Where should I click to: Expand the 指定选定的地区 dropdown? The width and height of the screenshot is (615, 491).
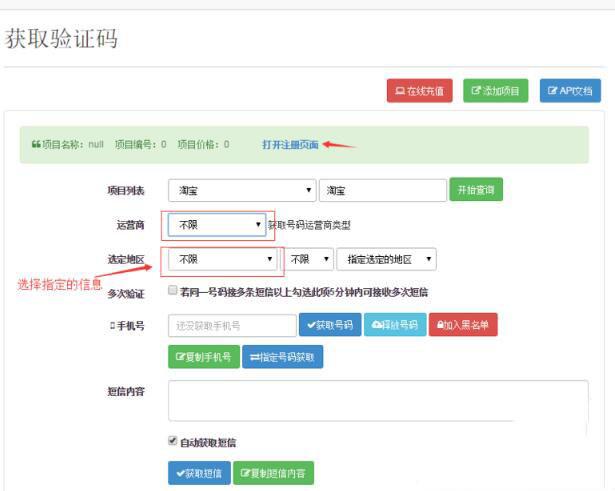[386, 259]
